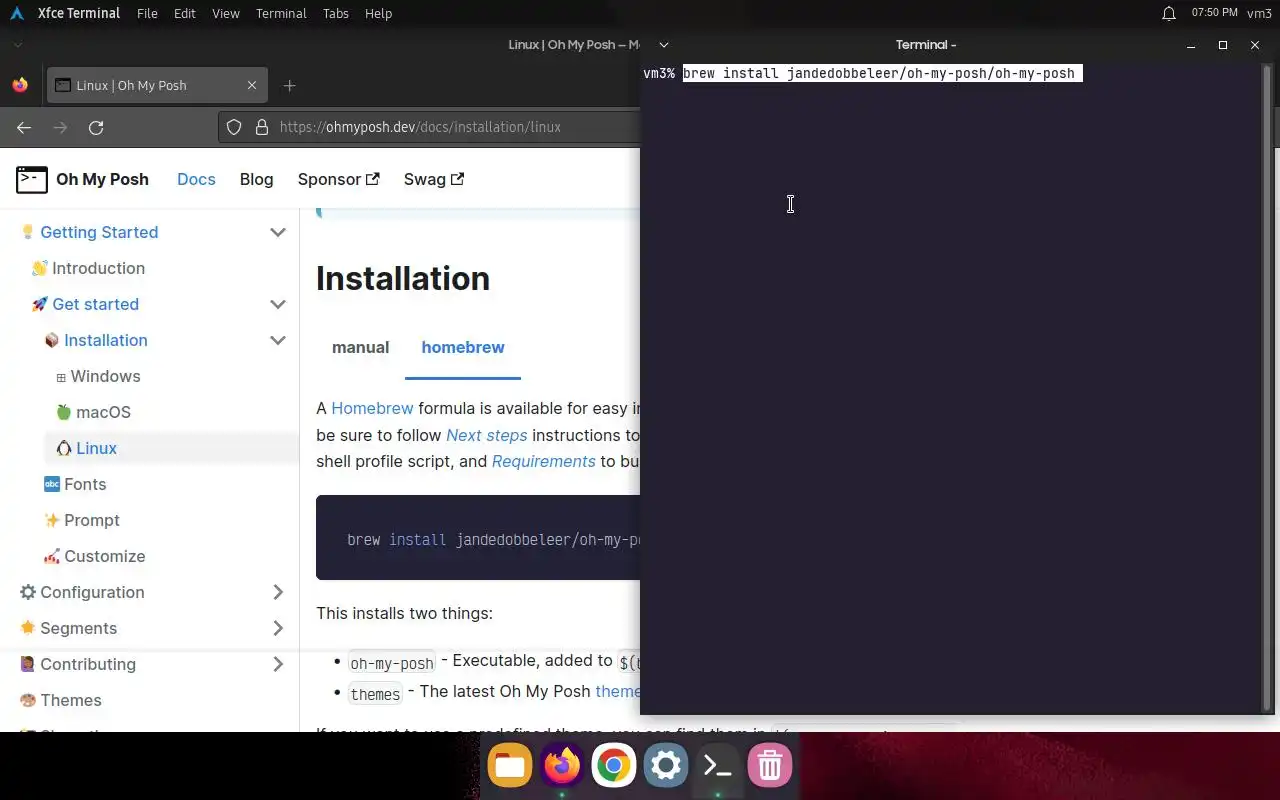The width and height of the screenshot is (1280, 800).
Task: Launch Google Chrome from the dock
Action: pos(614,766)
